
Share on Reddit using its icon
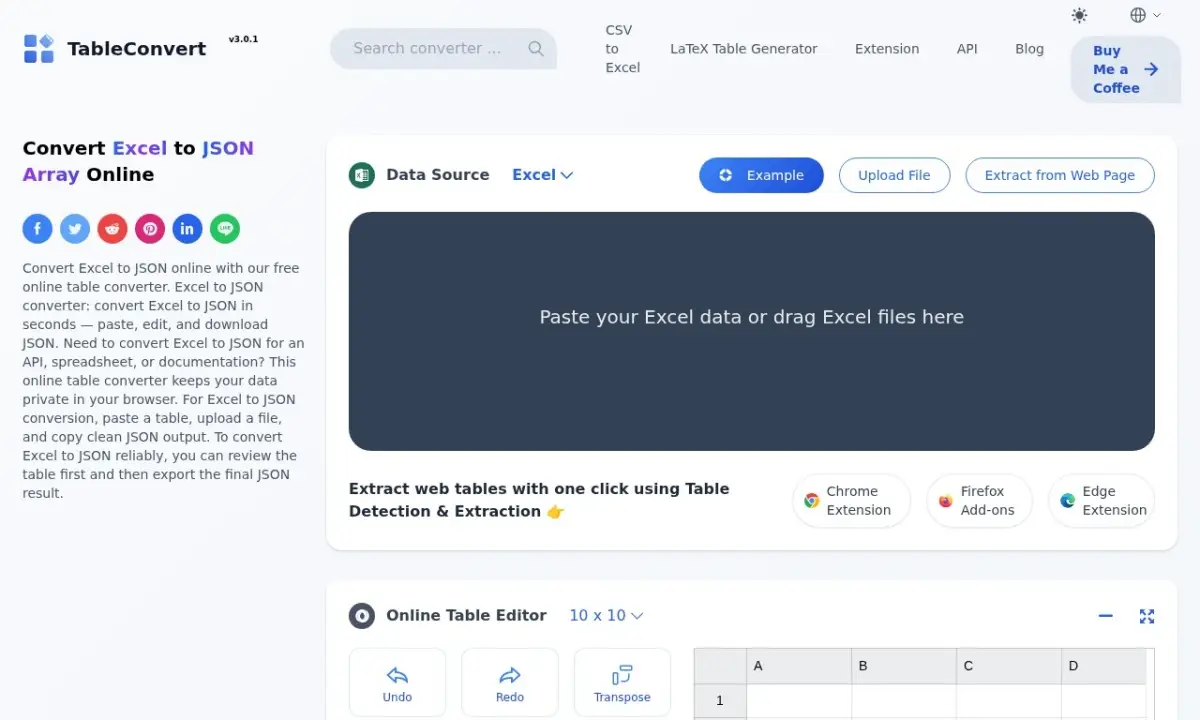click(112, 229)
